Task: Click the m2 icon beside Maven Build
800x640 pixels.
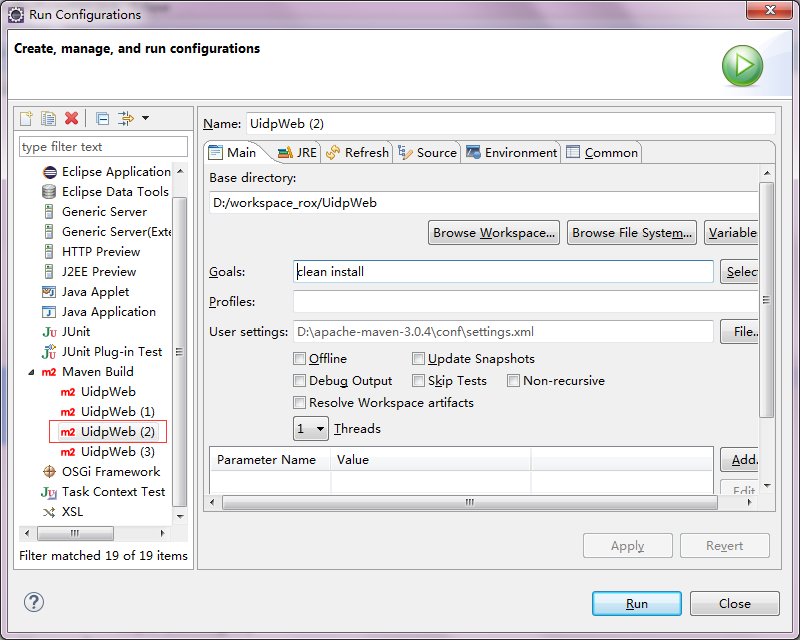Action: [49, 372]
